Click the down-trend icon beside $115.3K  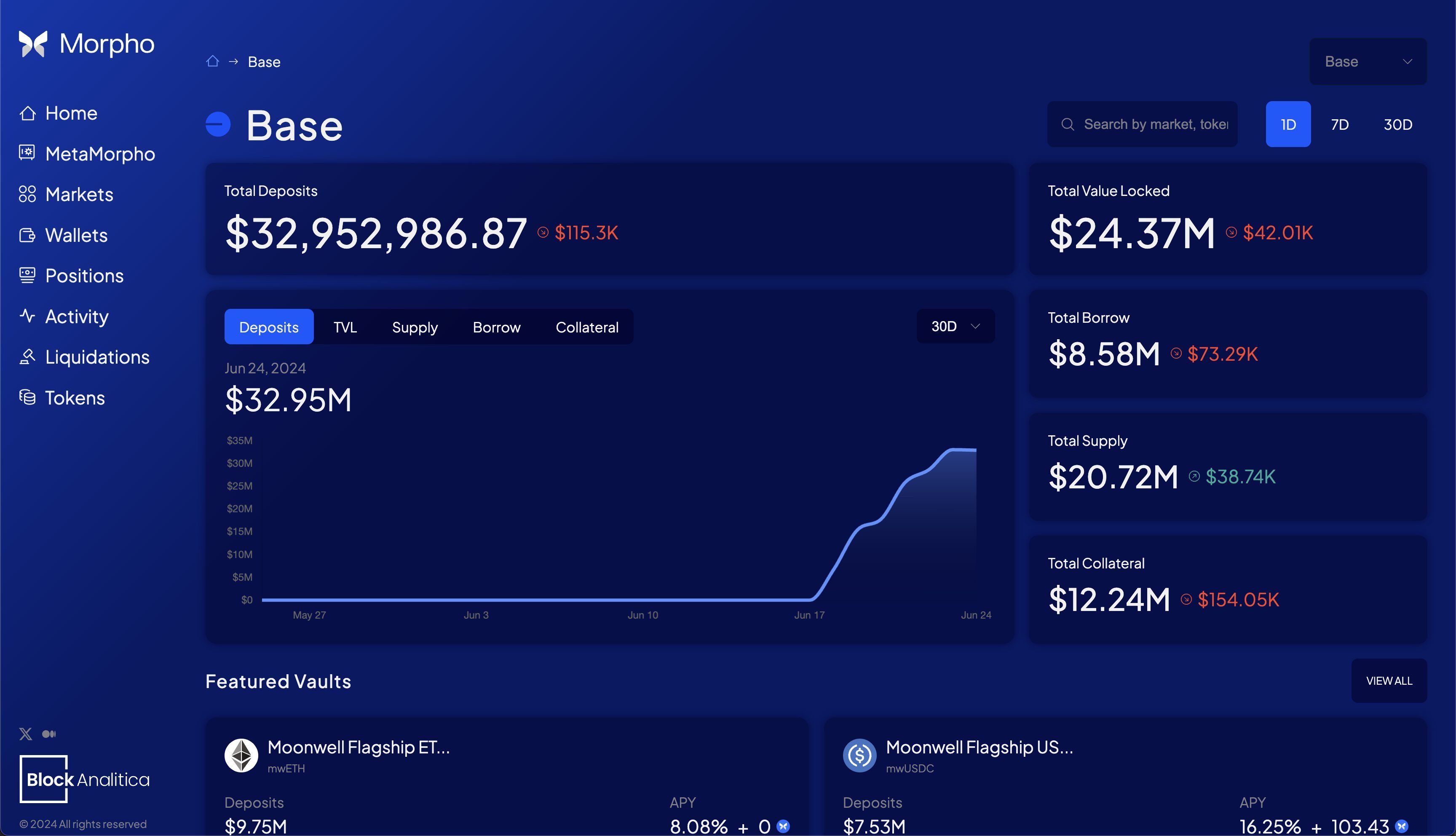(543, 232)
